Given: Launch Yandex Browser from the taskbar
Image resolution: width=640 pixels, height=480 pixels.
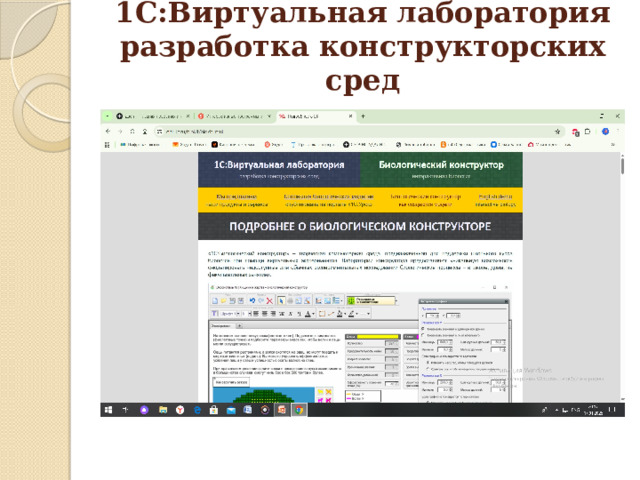Looking at the screenshot, I should 180,410.
